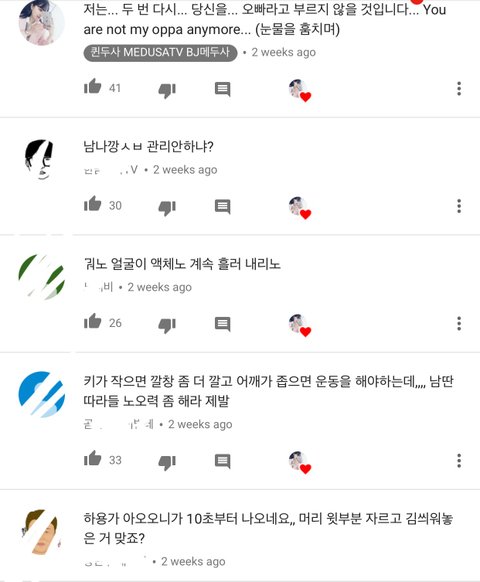Screen dimensions: 480x582
Task: Like the comment with 33 likes
Action: [x=93, y=459]
